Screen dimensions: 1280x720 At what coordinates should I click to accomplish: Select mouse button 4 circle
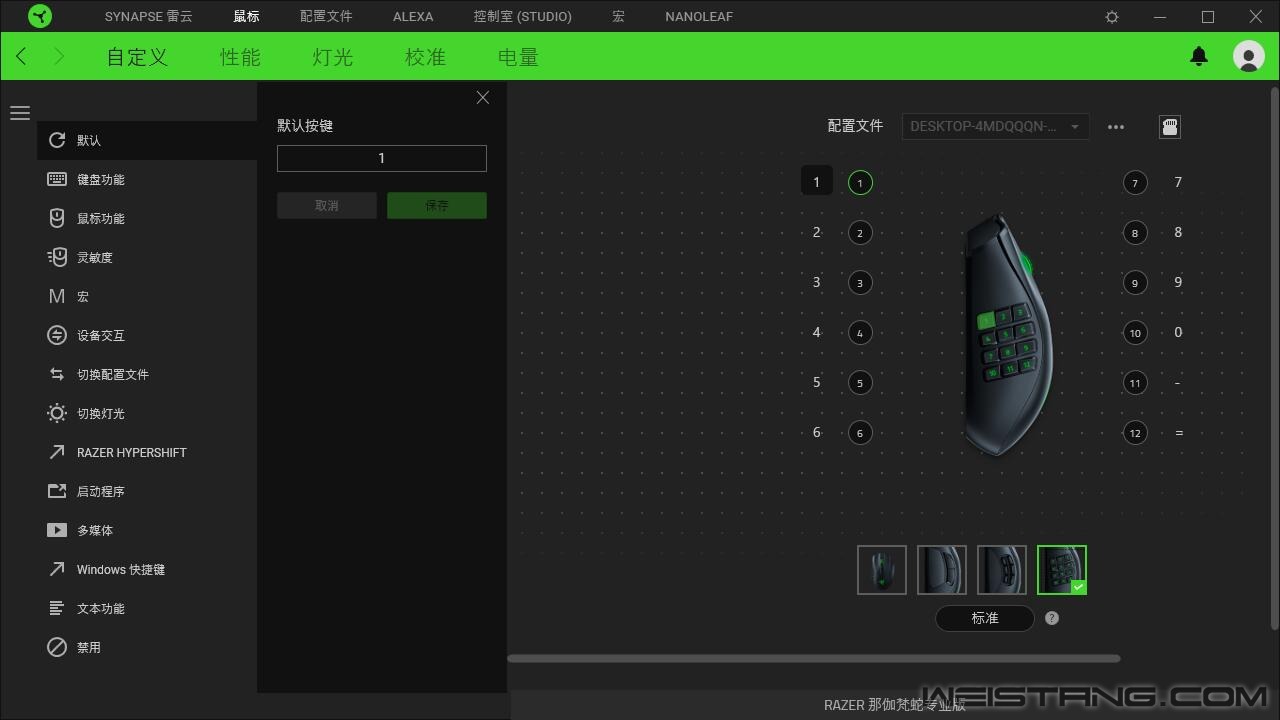860,333
